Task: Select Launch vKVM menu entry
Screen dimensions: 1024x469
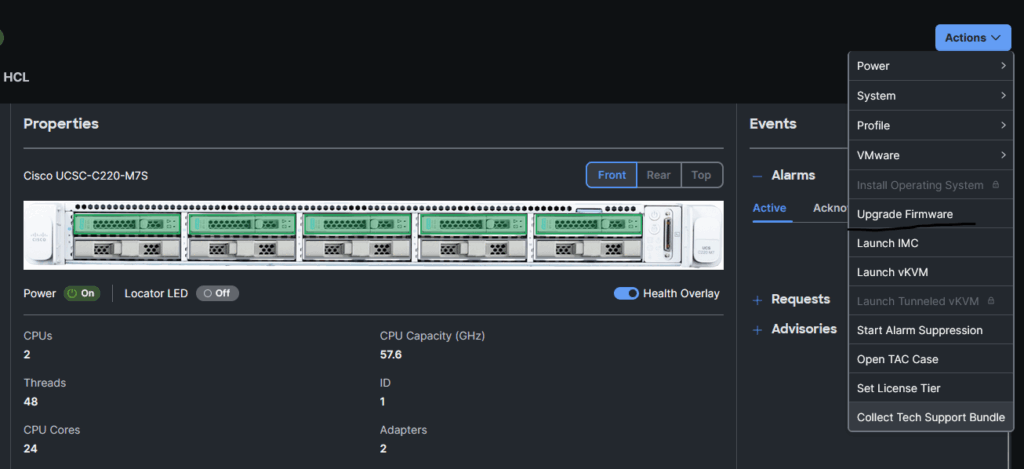Action: (931, 272)
